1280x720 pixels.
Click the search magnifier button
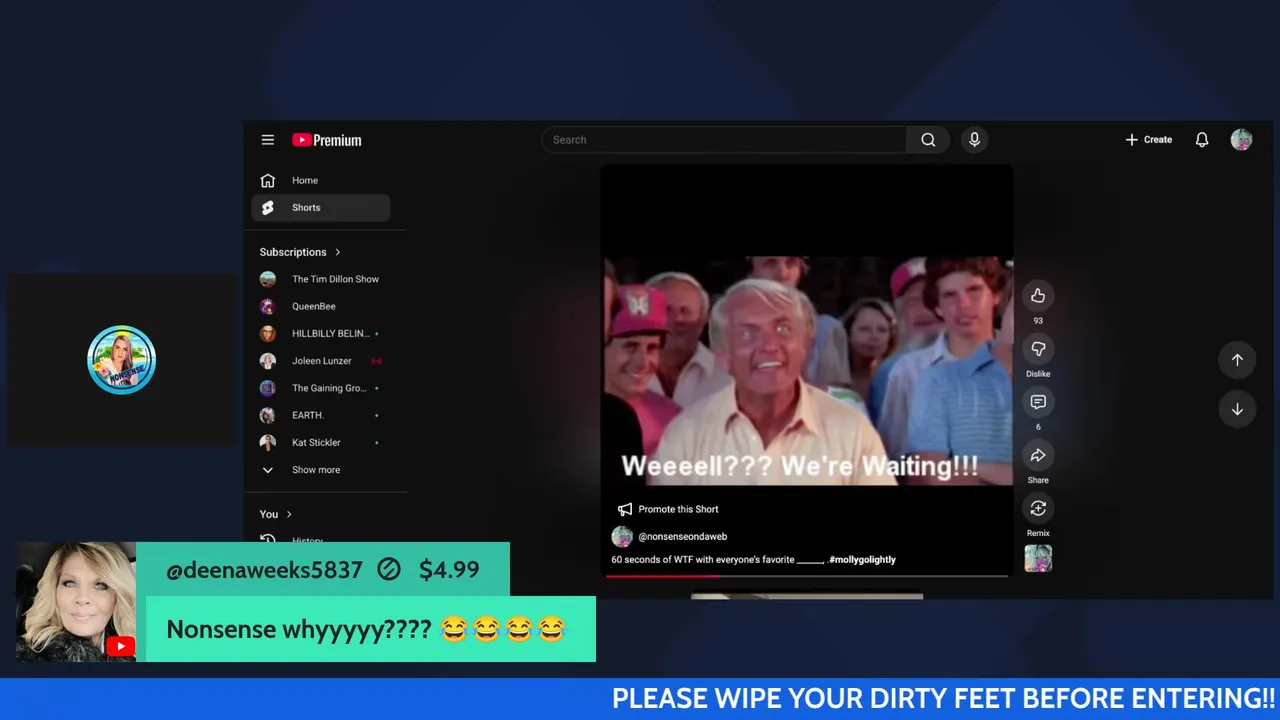click(928, 140)
